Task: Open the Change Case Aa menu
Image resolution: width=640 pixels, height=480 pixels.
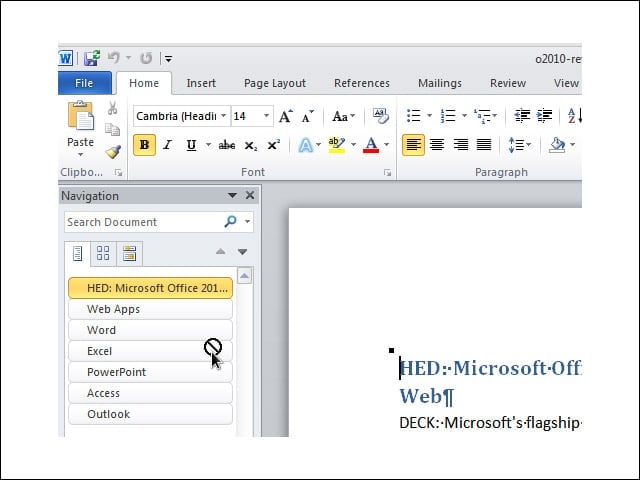Action: (x=343, y=116)
